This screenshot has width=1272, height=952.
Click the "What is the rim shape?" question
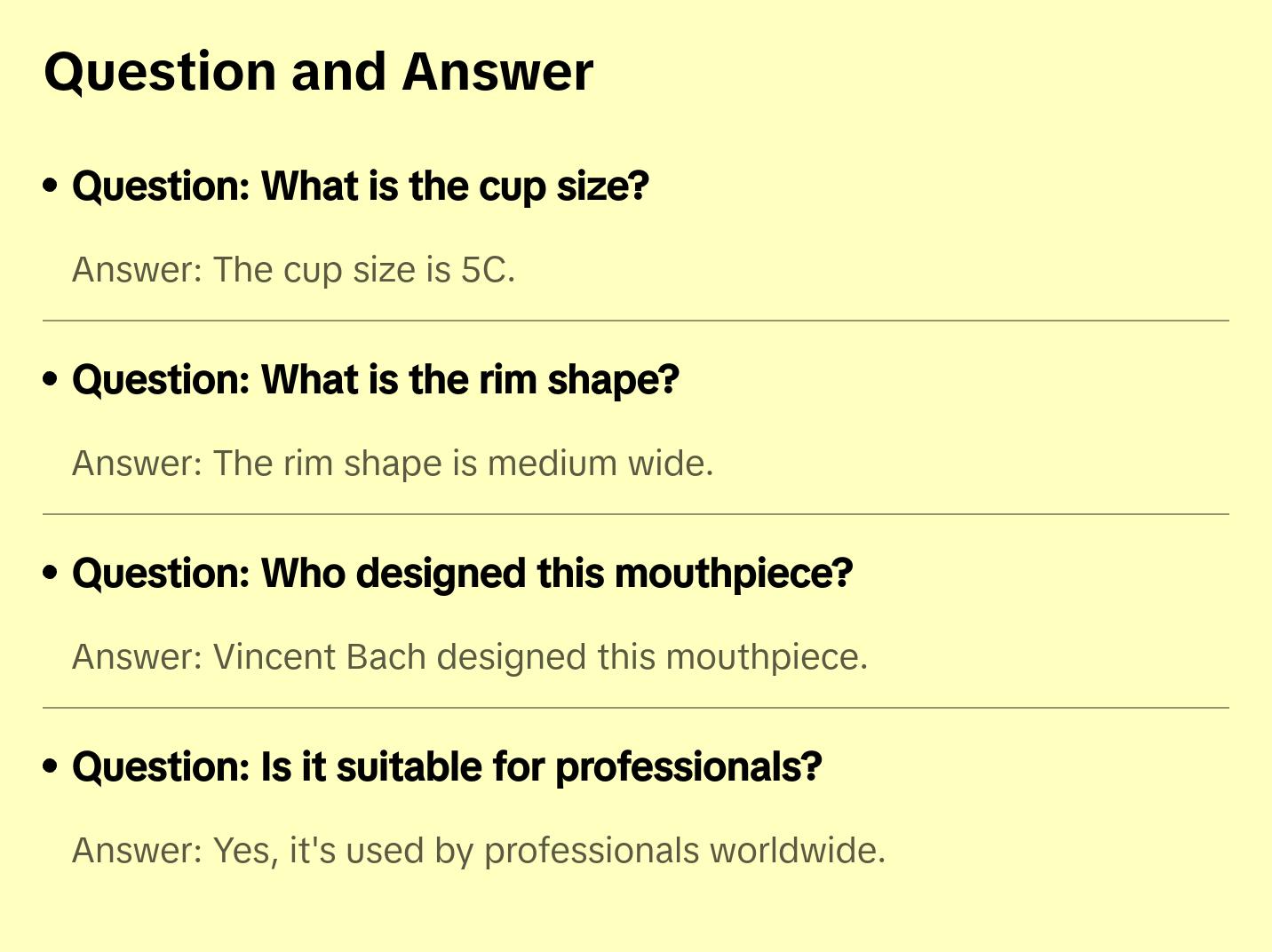pos(375,380)
